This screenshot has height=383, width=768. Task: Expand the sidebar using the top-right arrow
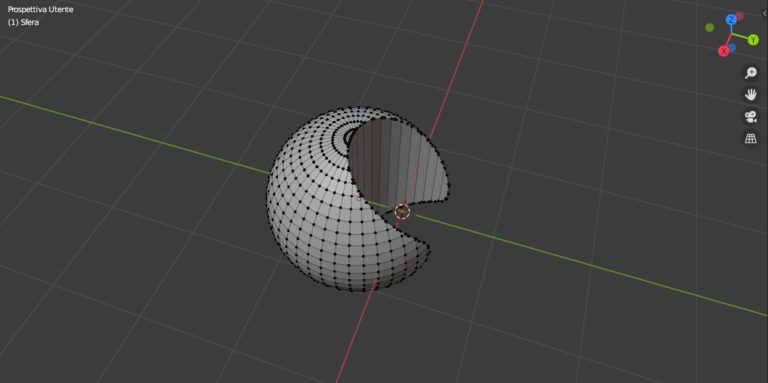point(765,14)
